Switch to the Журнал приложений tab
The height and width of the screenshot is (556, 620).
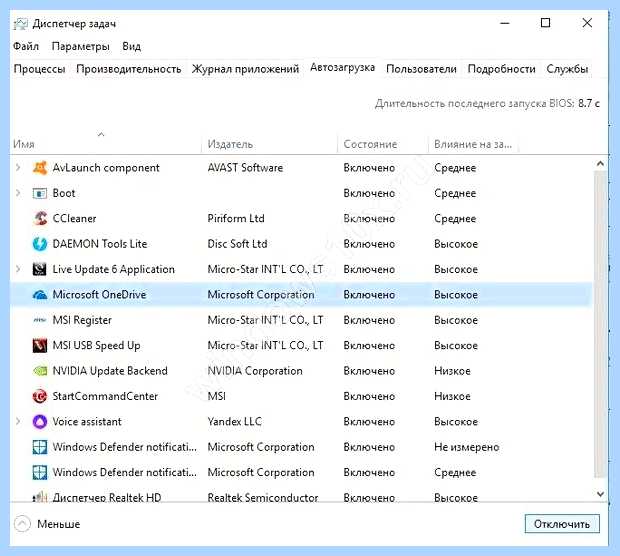245,69
